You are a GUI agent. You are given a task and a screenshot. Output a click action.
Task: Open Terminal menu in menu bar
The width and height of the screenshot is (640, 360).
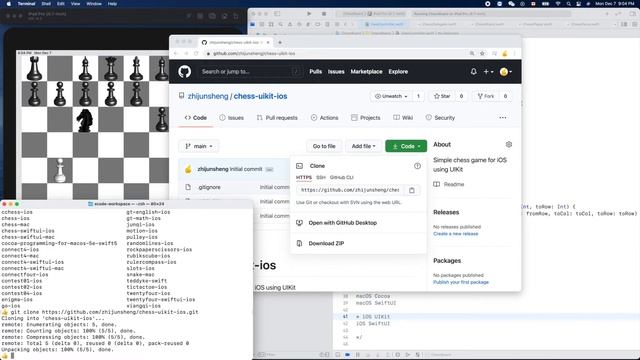26,4
